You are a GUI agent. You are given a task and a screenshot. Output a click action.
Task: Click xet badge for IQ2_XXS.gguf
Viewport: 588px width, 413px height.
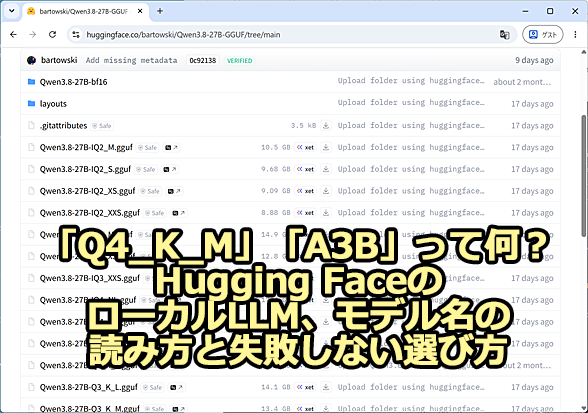click(x=305, y=213)
